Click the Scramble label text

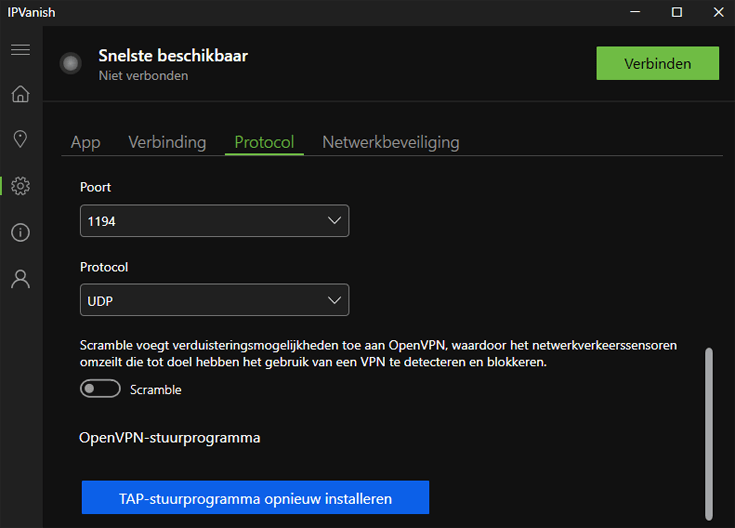156,390
